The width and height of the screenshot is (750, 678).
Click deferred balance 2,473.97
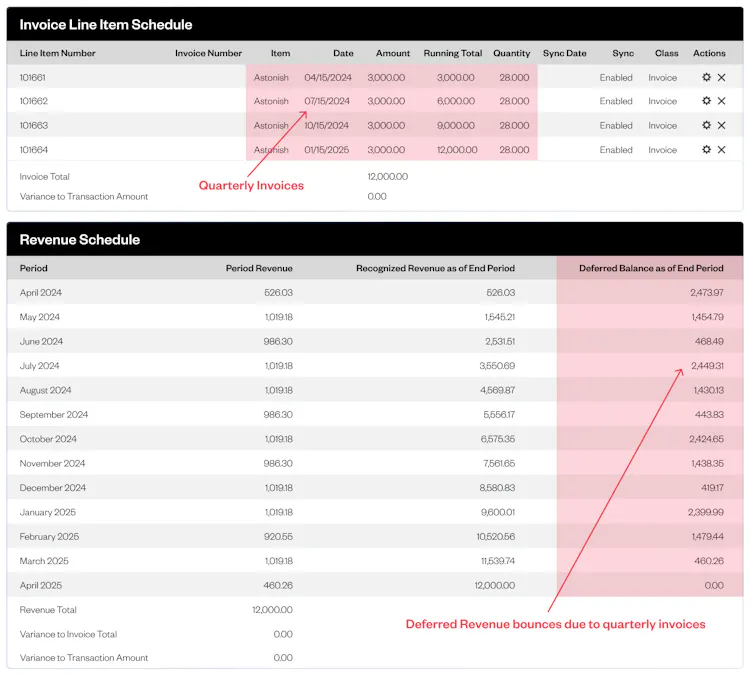pos(706,292)
